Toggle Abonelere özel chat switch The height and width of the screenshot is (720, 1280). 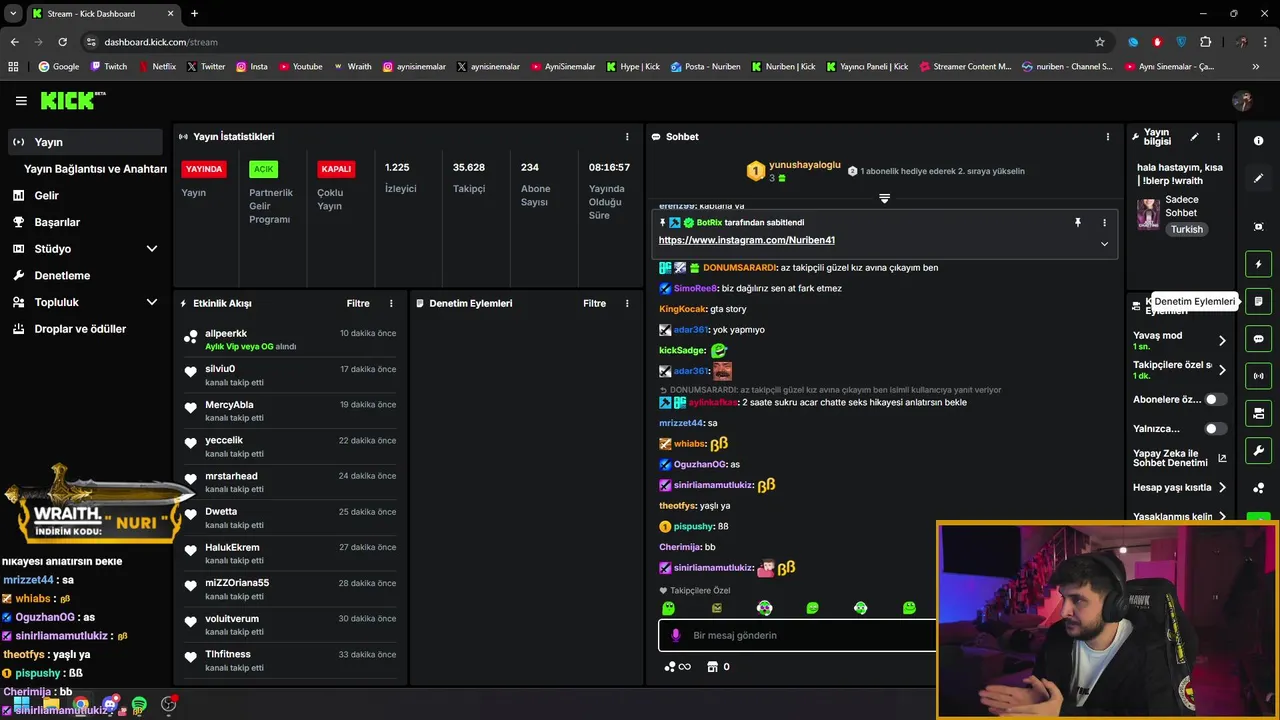[1215, 400]
